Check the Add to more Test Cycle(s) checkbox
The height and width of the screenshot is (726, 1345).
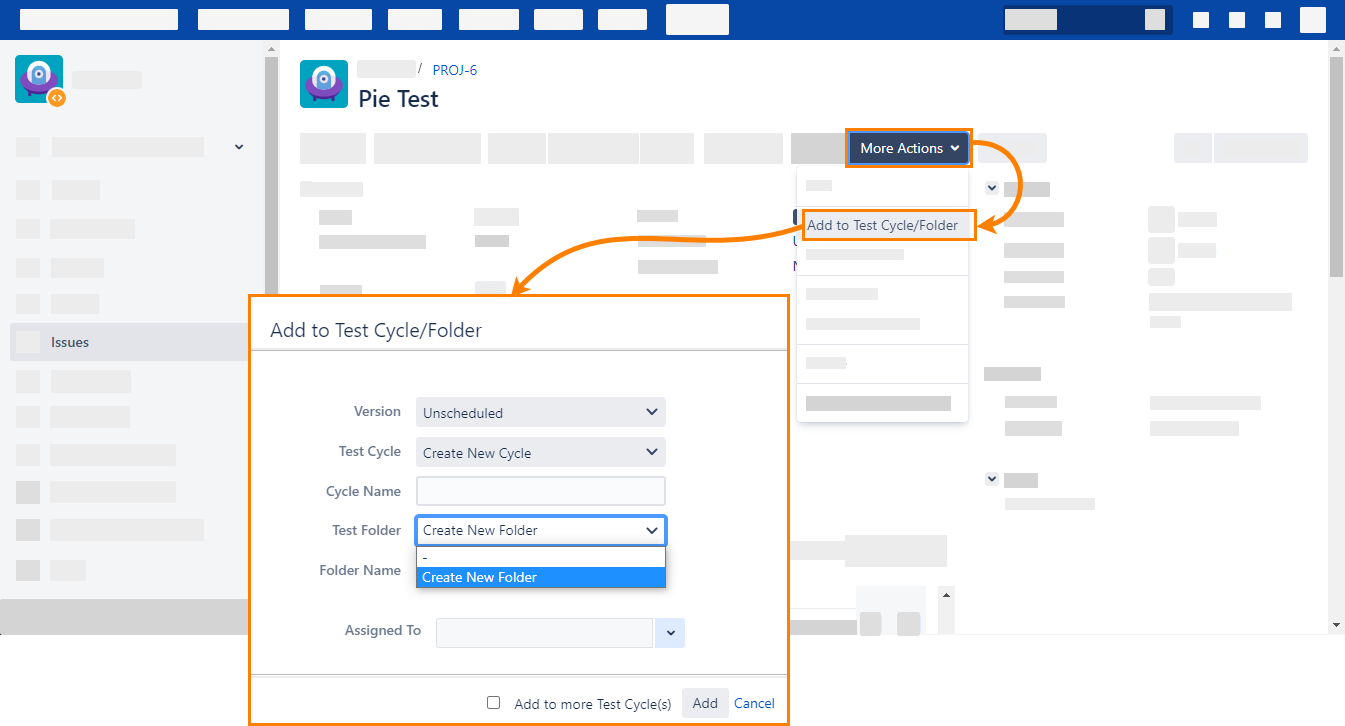[x=493, y=703]
